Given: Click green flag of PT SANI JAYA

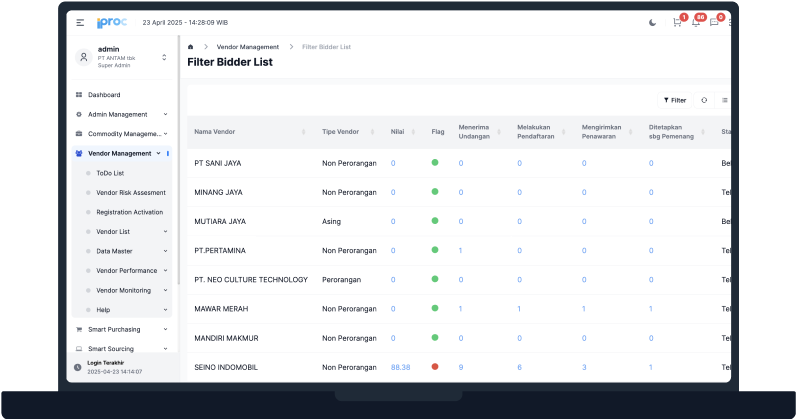Looking at the screenshot, I should click(x=435, y=163).
